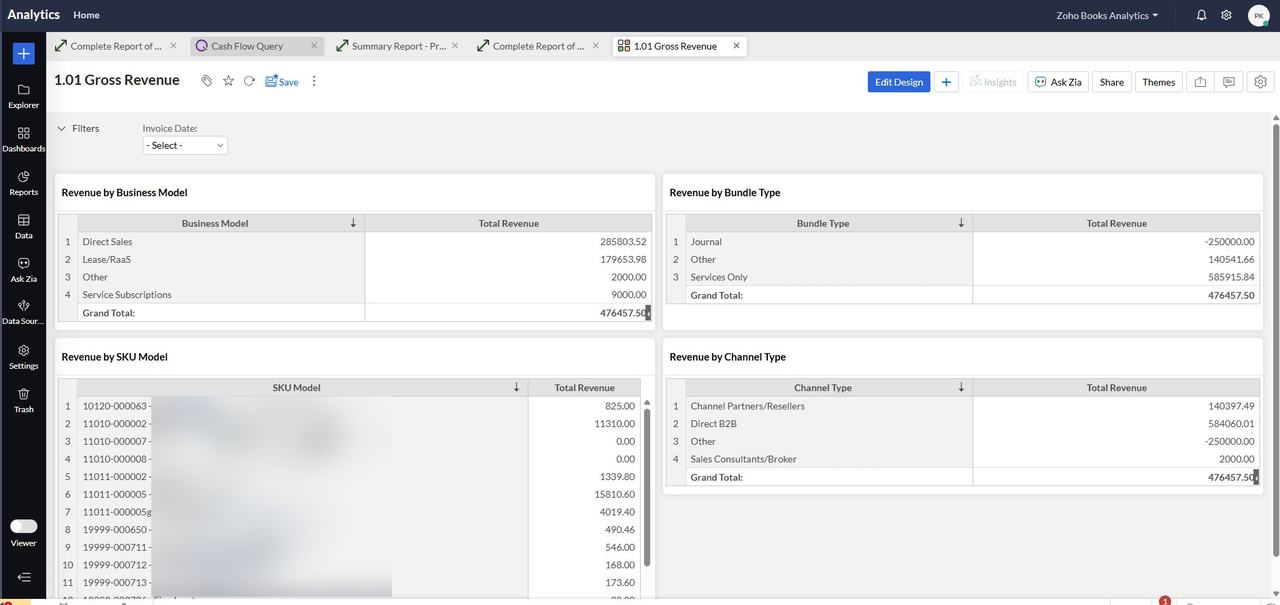Switch to first Complete Report tab

116,46
